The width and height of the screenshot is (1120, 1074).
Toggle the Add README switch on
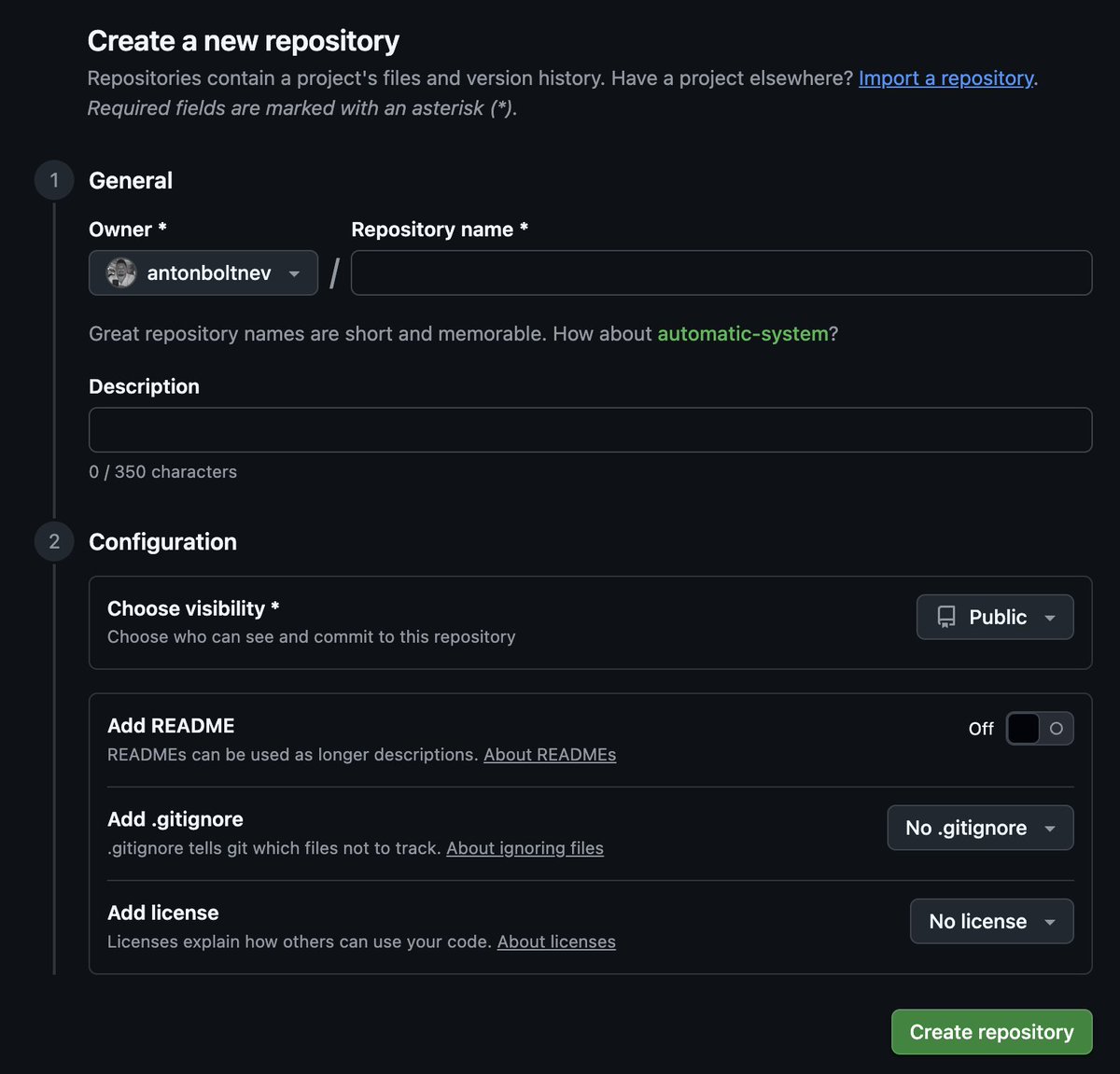coord(1040,729)
